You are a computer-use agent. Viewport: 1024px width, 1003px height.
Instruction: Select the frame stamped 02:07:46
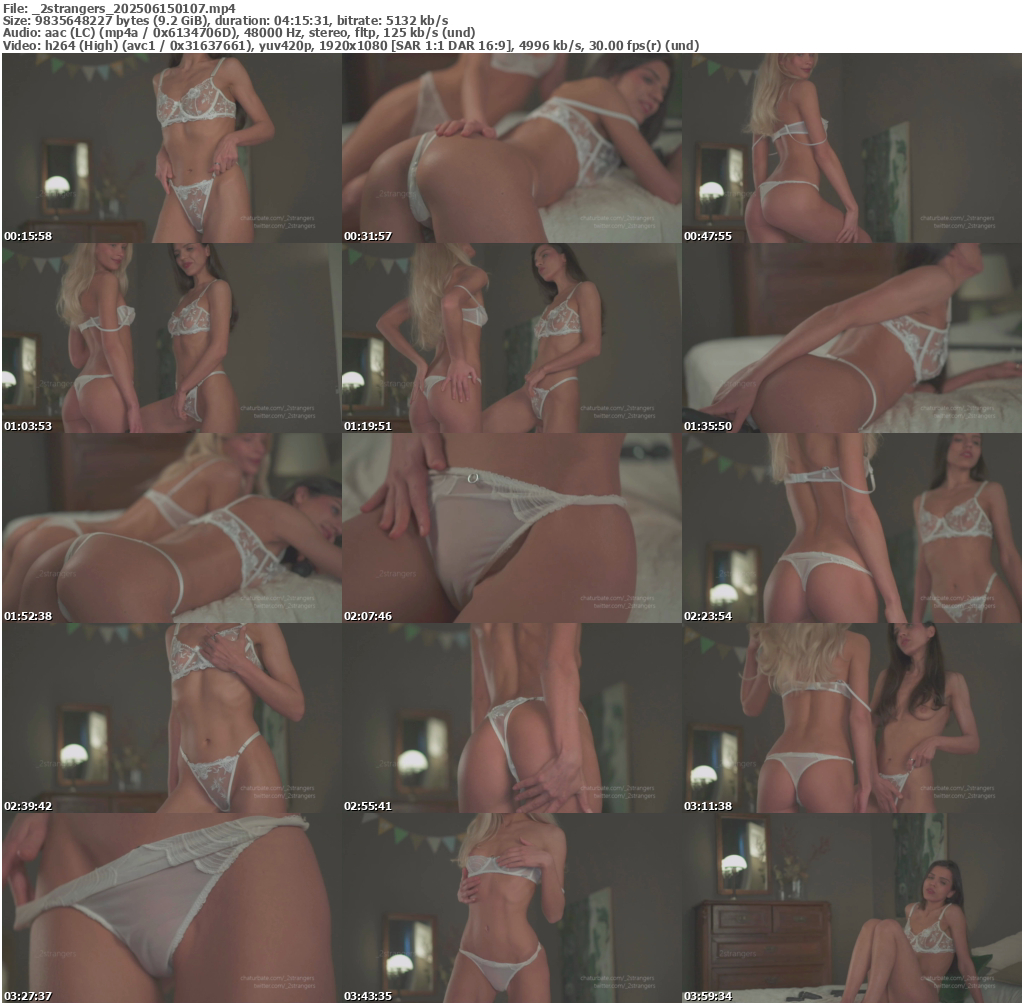[x=511, y=528]
